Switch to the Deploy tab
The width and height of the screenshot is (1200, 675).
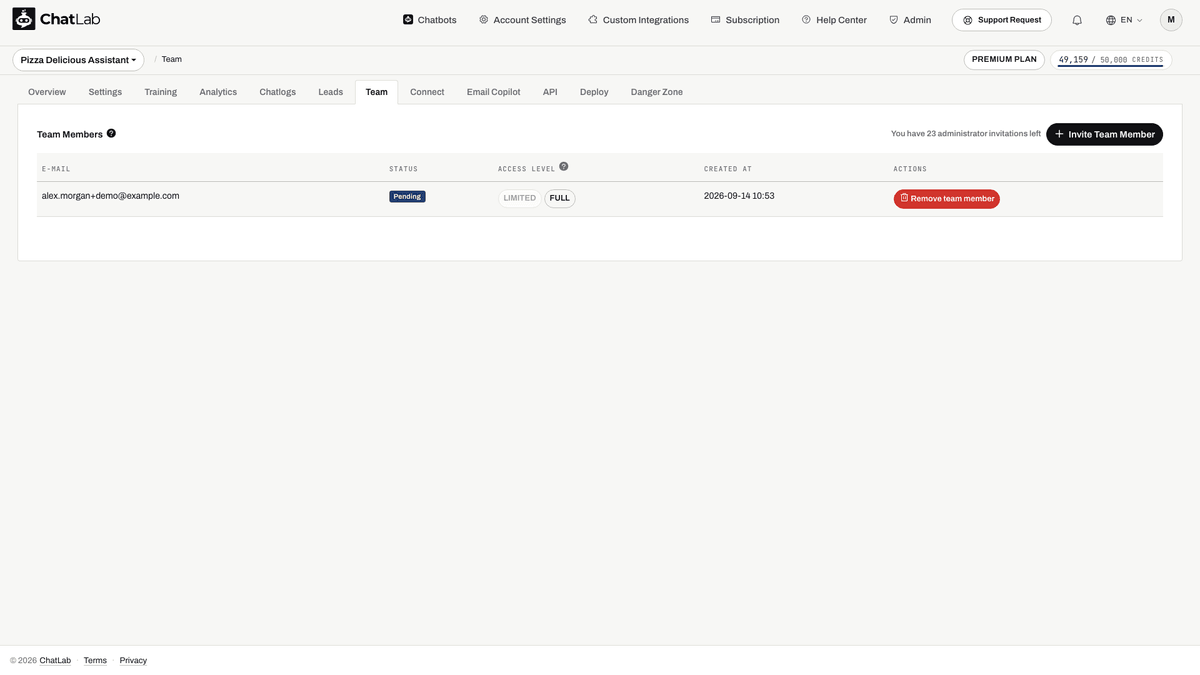pos(594,92)
